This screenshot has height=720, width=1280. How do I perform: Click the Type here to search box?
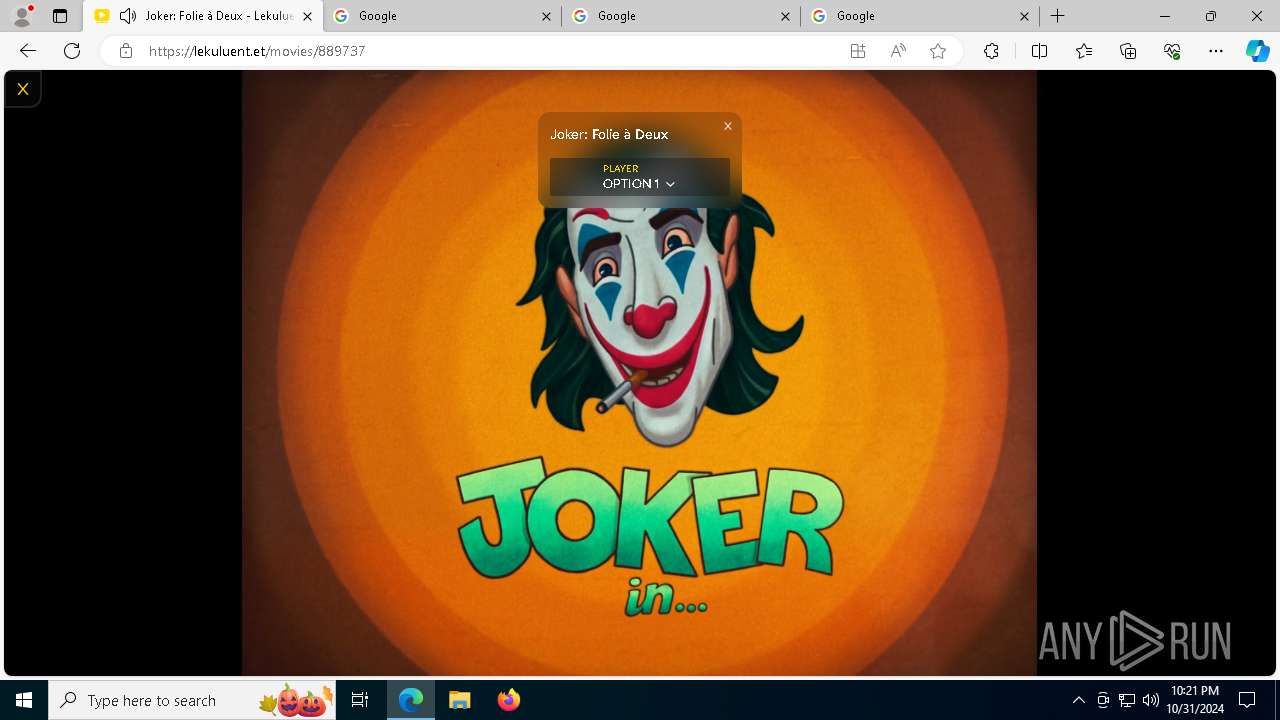click(192, 700)
